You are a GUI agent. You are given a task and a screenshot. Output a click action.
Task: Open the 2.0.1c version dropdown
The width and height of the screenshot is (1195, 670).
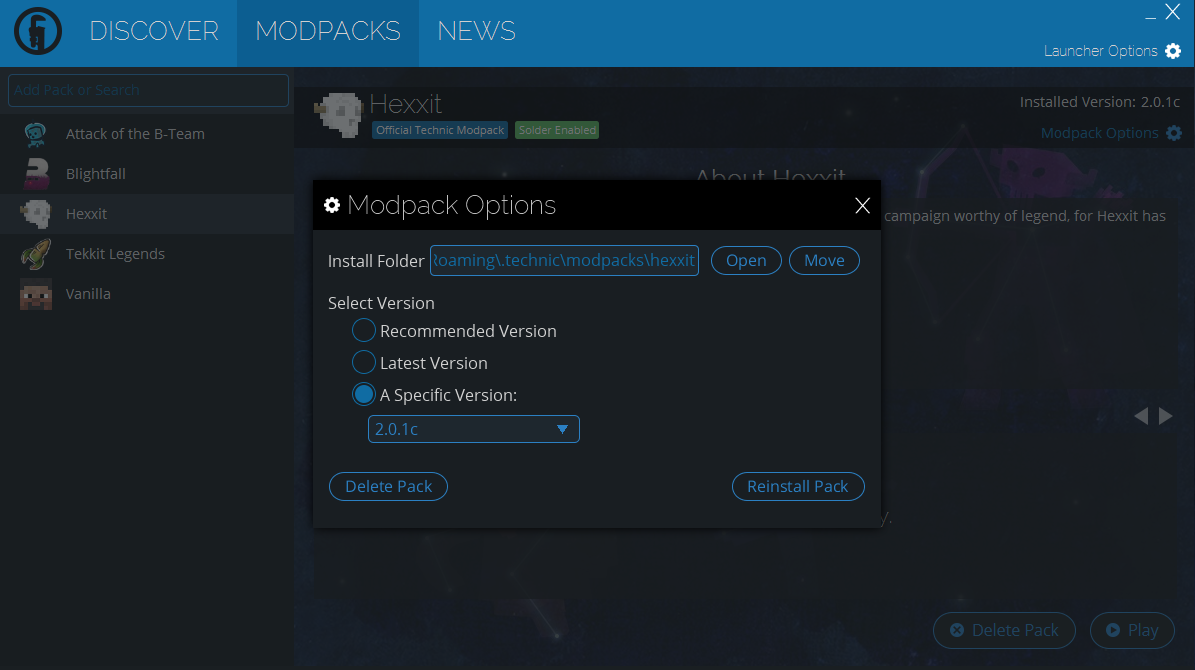[473, 429]
